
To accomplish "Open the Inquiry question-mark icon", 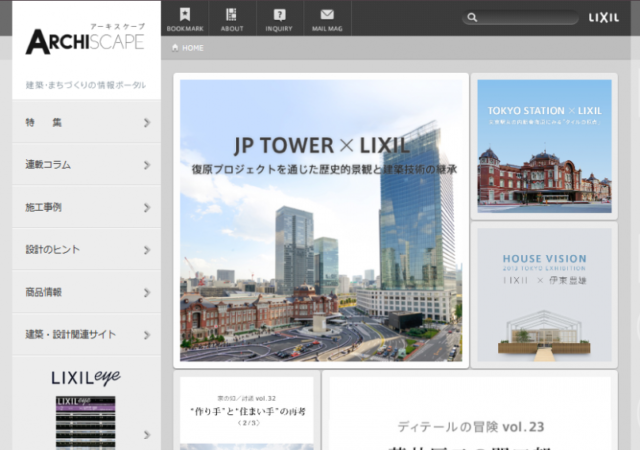I will (279, 15).
